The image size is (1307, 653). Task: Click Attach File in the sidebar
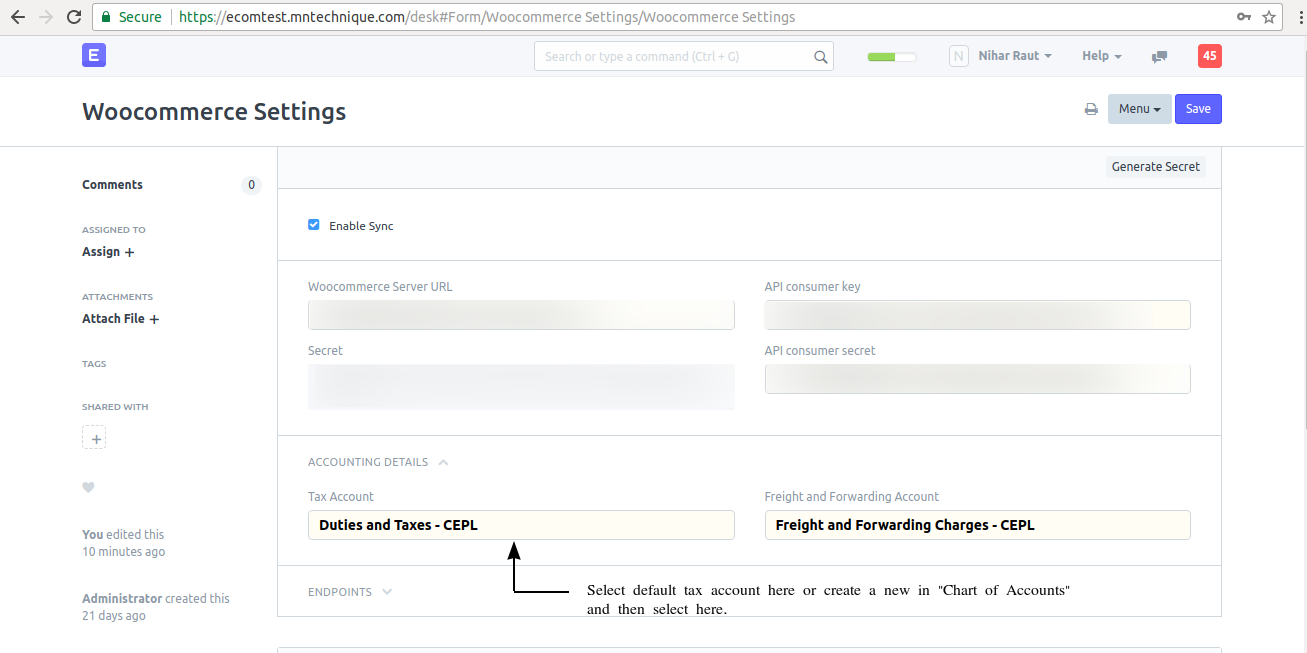(120, 319)
